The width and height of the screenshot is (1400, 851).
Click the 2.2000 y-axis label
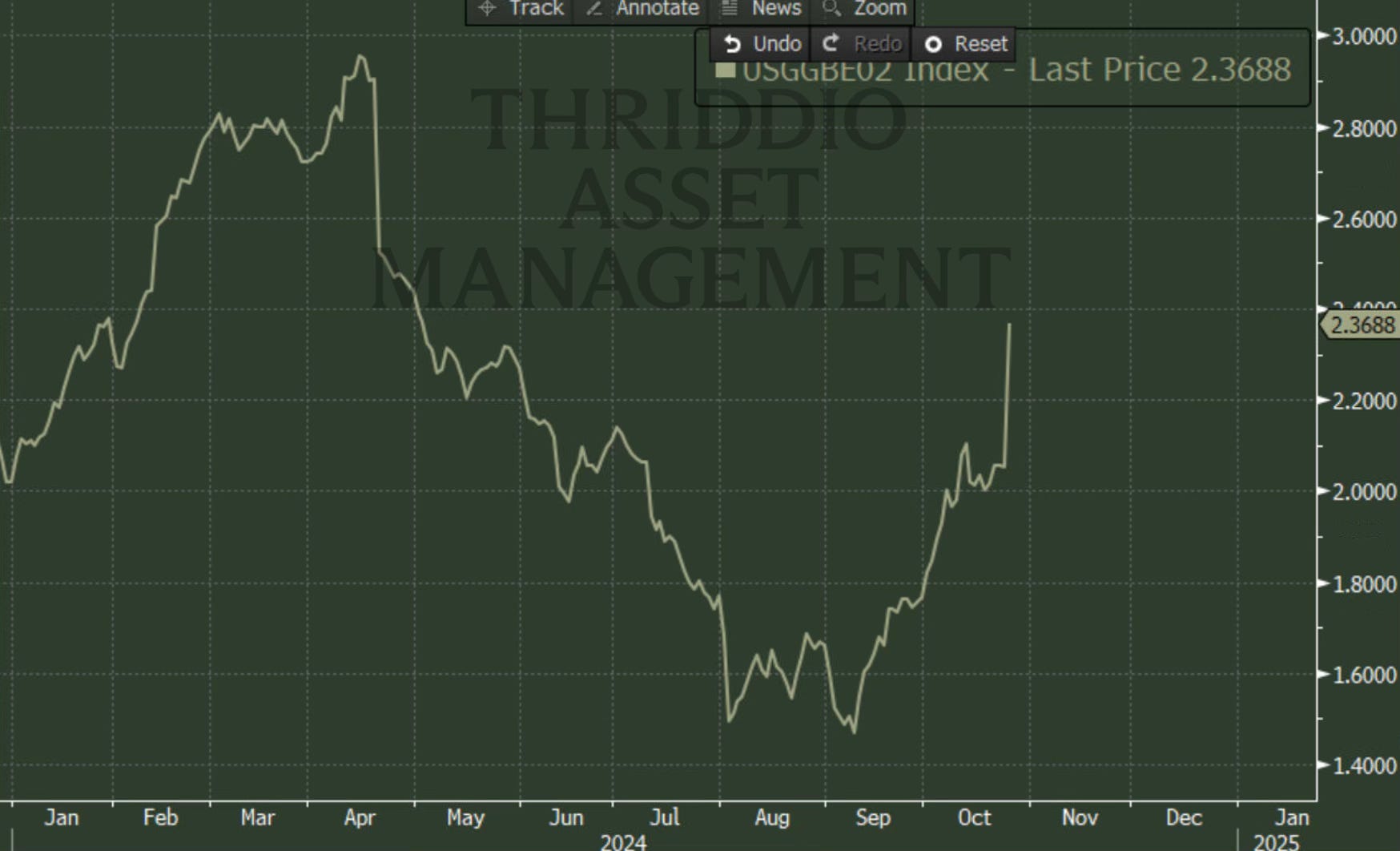pyautogui.click(x=1364, y=401)
